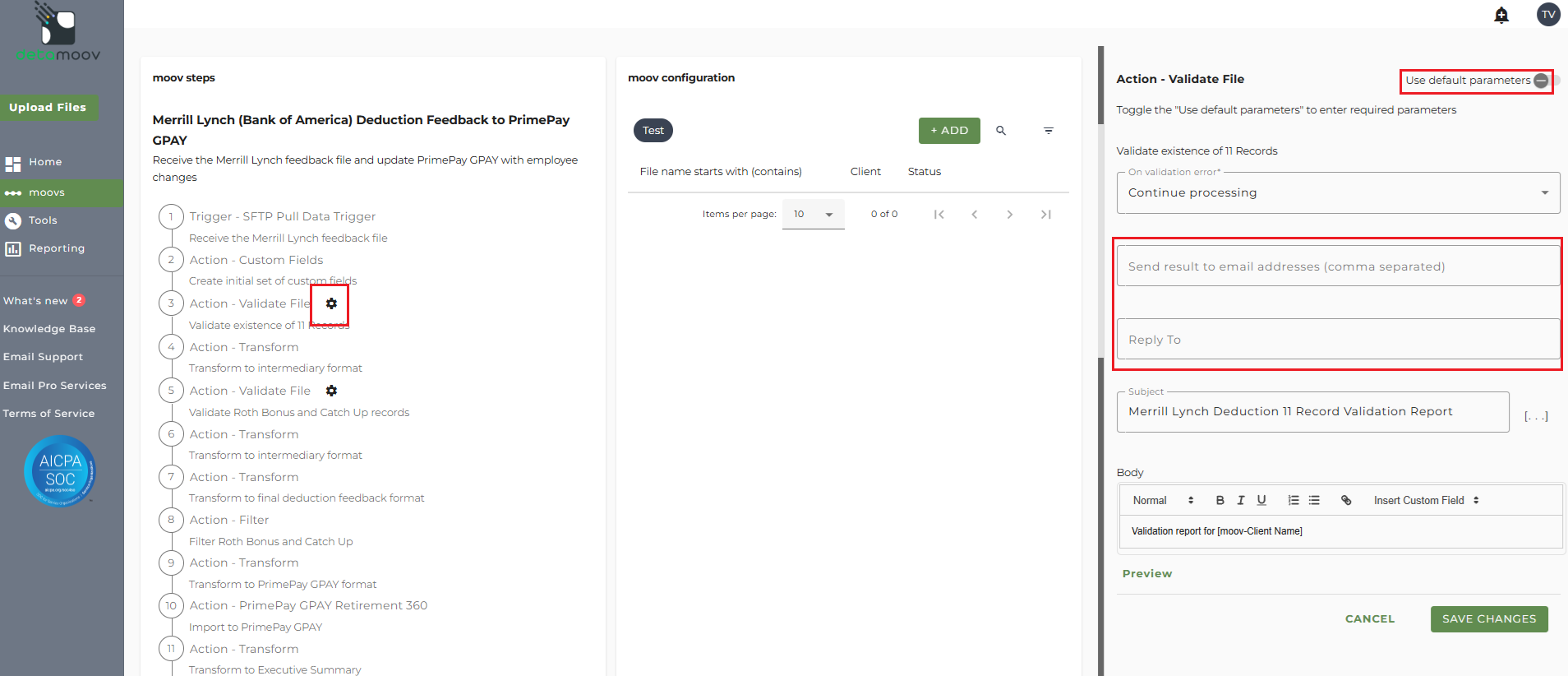
Task: Click the + ADD button
Action: (949, 131)
